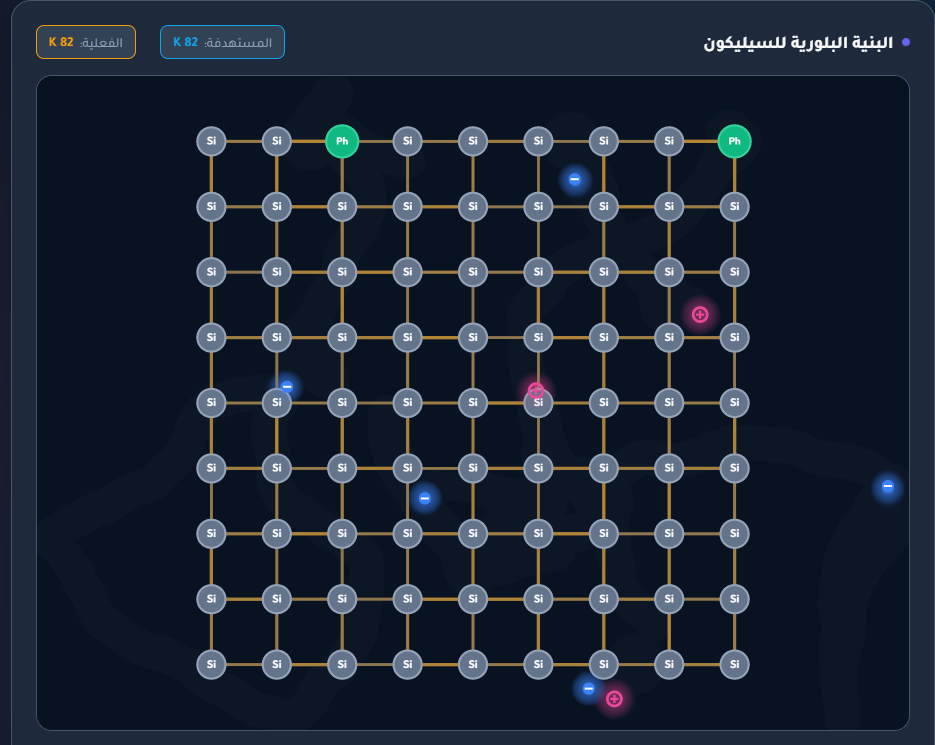
Task: Select the Si atom at the bottom-left corner
Action: pos(211,664)
